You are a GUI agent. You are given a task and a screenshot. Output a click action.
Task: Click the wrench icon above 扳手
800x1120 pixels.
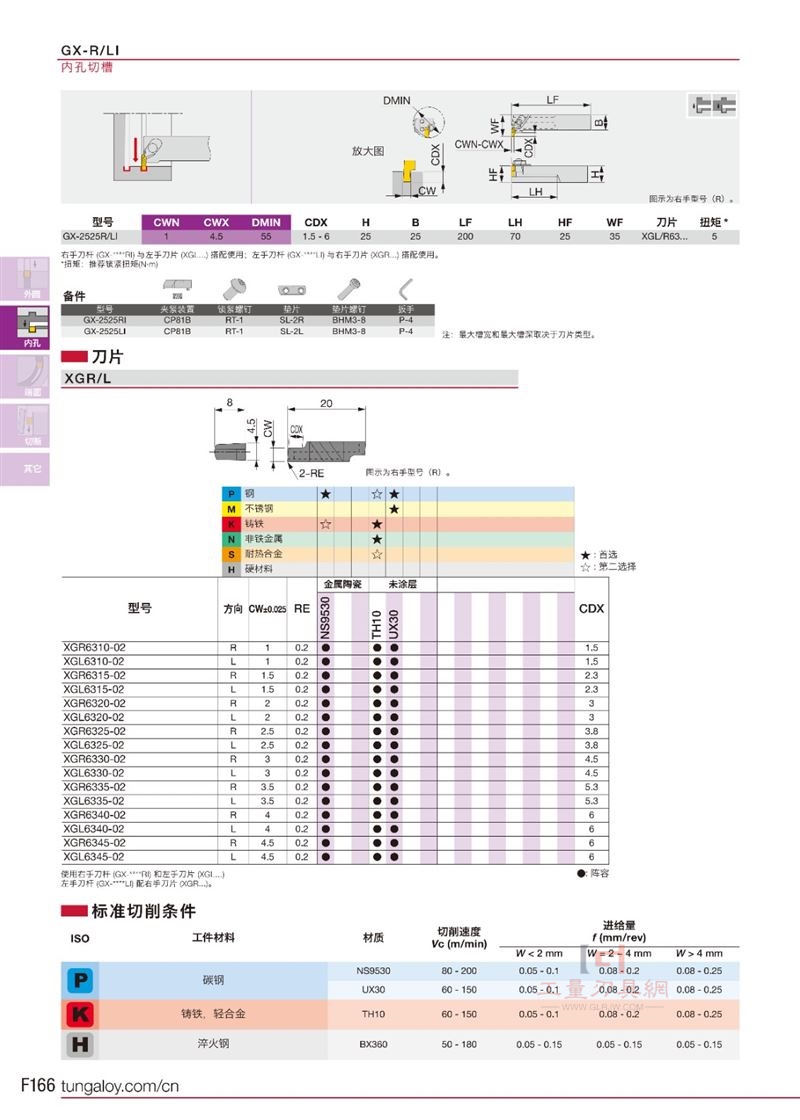click(x=406, y=289)
